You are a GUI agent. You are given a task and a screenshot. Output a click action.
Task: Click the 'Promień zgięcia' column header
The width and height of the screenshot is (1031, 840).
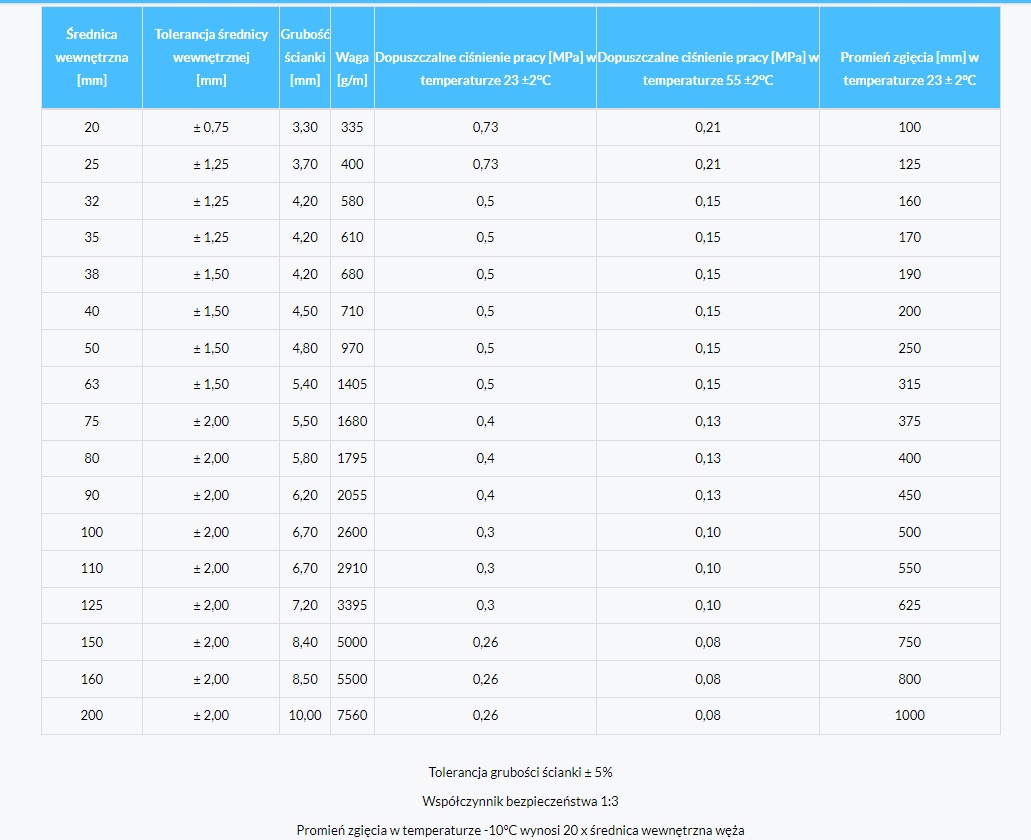[x=909, y=68]
